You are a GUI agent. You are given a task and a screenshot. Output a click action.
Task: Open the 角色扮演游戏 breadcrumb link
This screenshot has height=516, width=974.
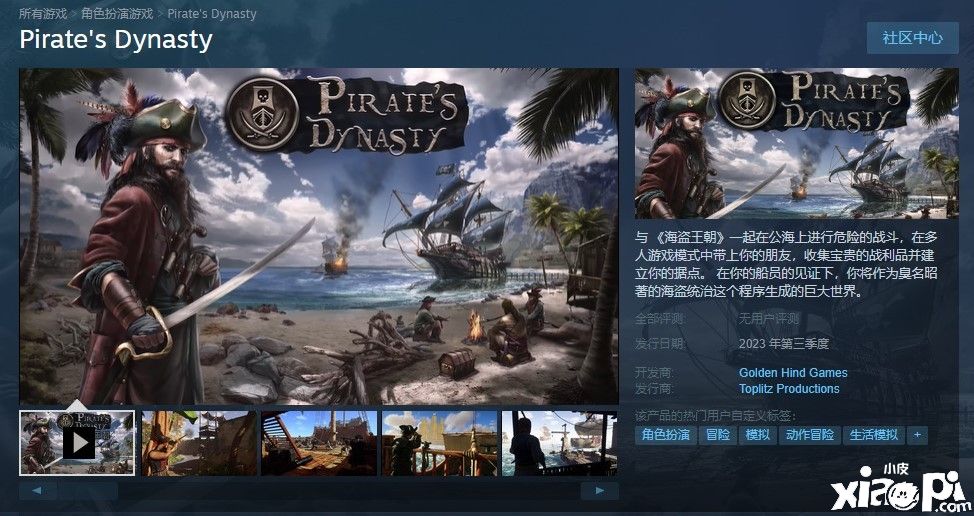tap(117, 13)
